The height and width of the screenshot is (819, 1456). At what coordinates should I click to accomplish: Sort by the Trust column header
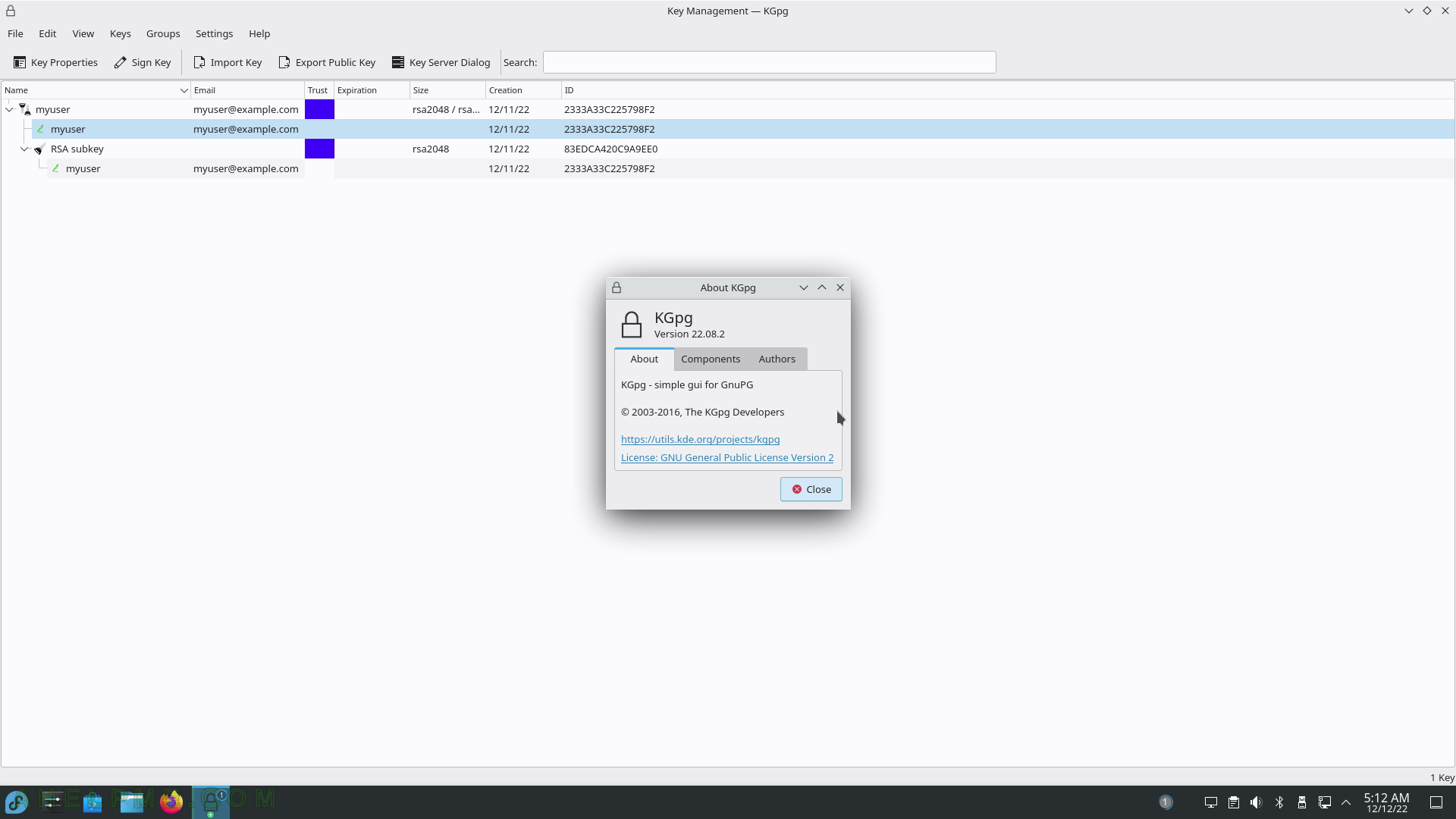point(319,90)
